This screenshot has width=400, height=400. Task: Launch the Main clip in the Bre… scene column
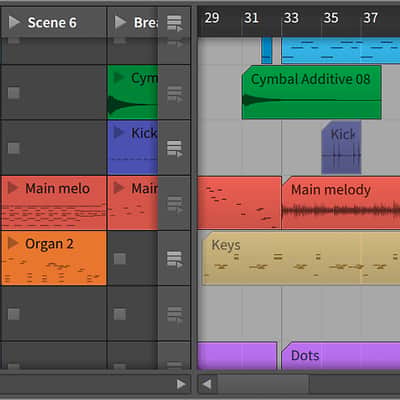pos(118,188)
